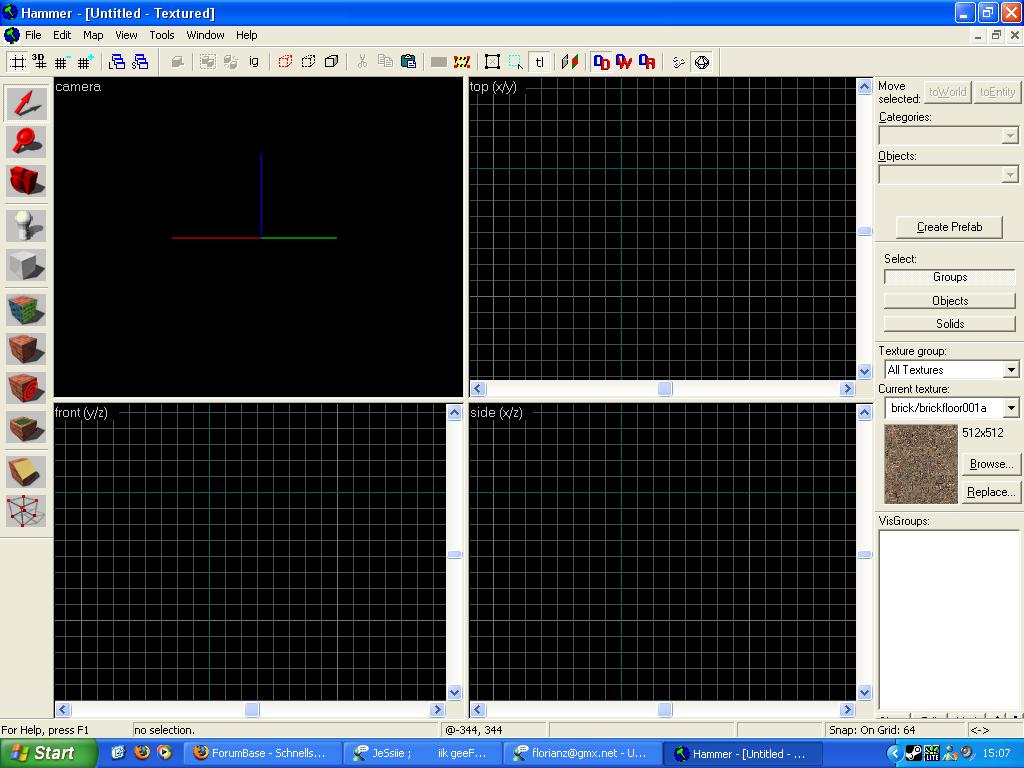The width and height of the screenshot is (1024, 768).
Task: Click the Group selection toolbar icon
Action: click(x=208, y=62)
